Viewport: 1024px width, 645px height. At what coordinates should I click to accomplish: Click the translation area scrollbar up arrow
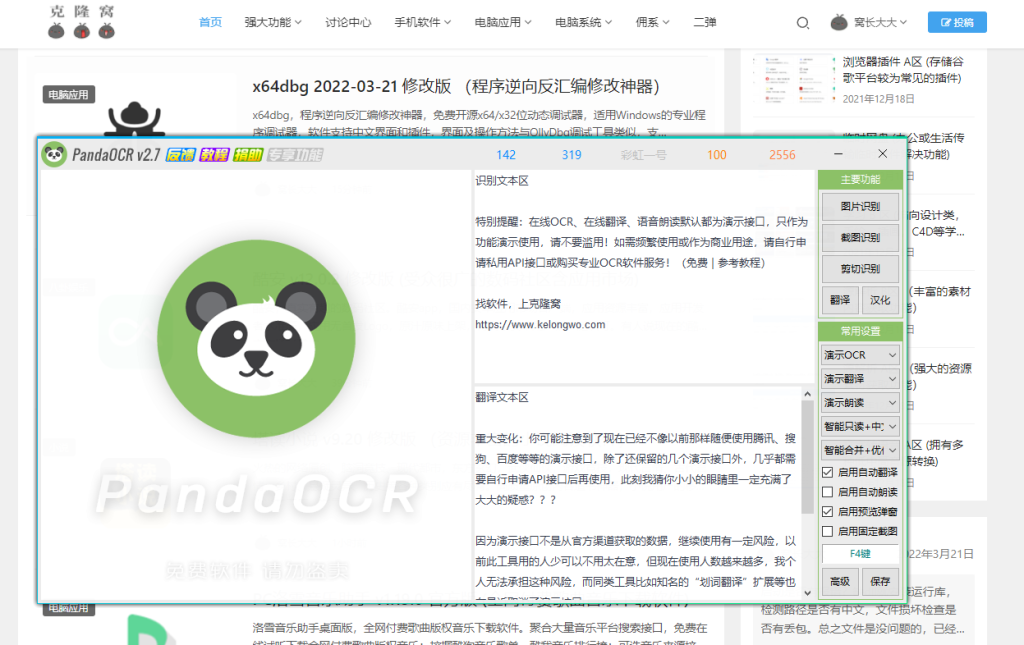[808, 394]
